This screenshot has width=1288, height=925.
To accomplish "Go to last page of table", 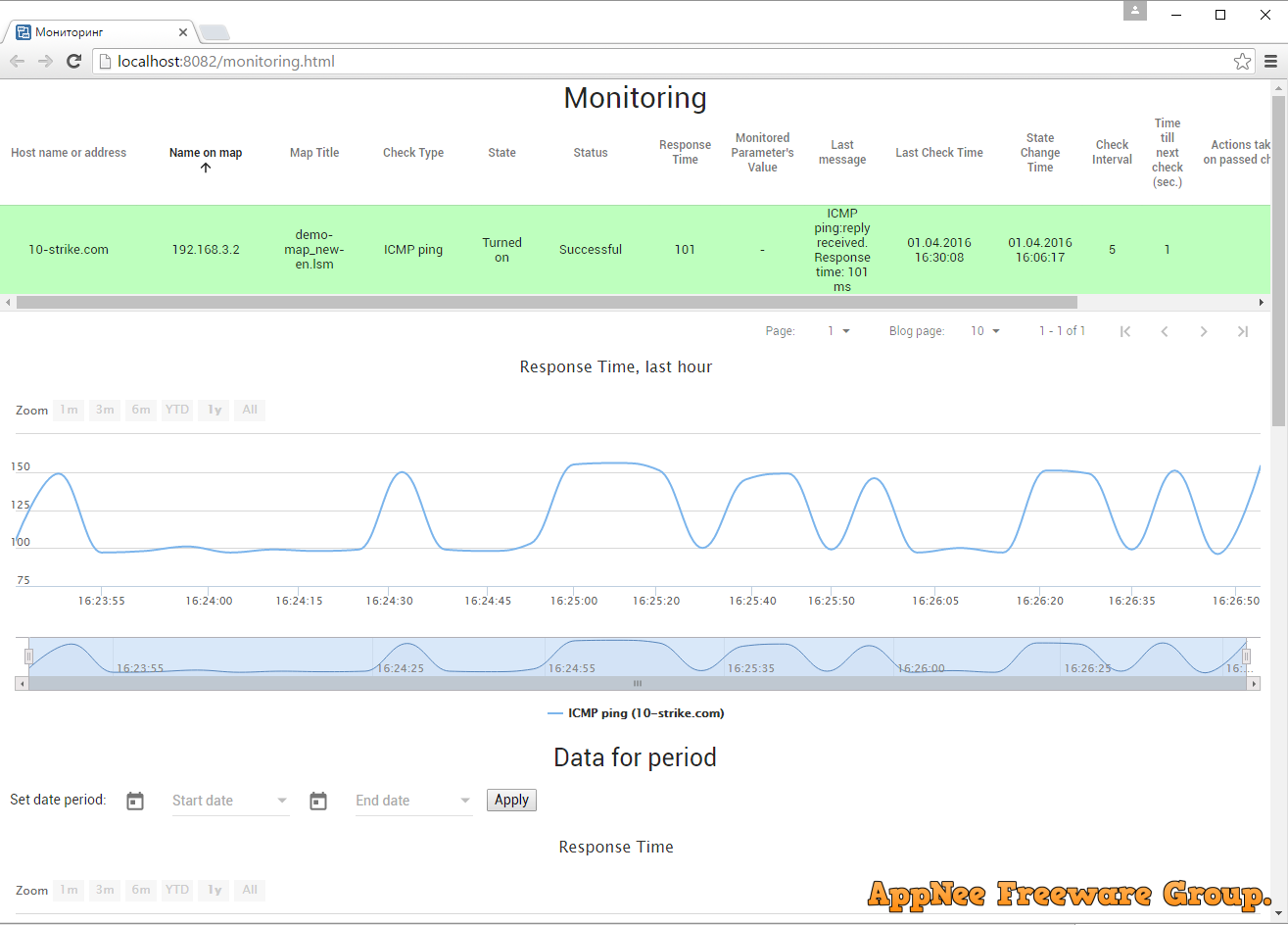I will point(1243,331).
